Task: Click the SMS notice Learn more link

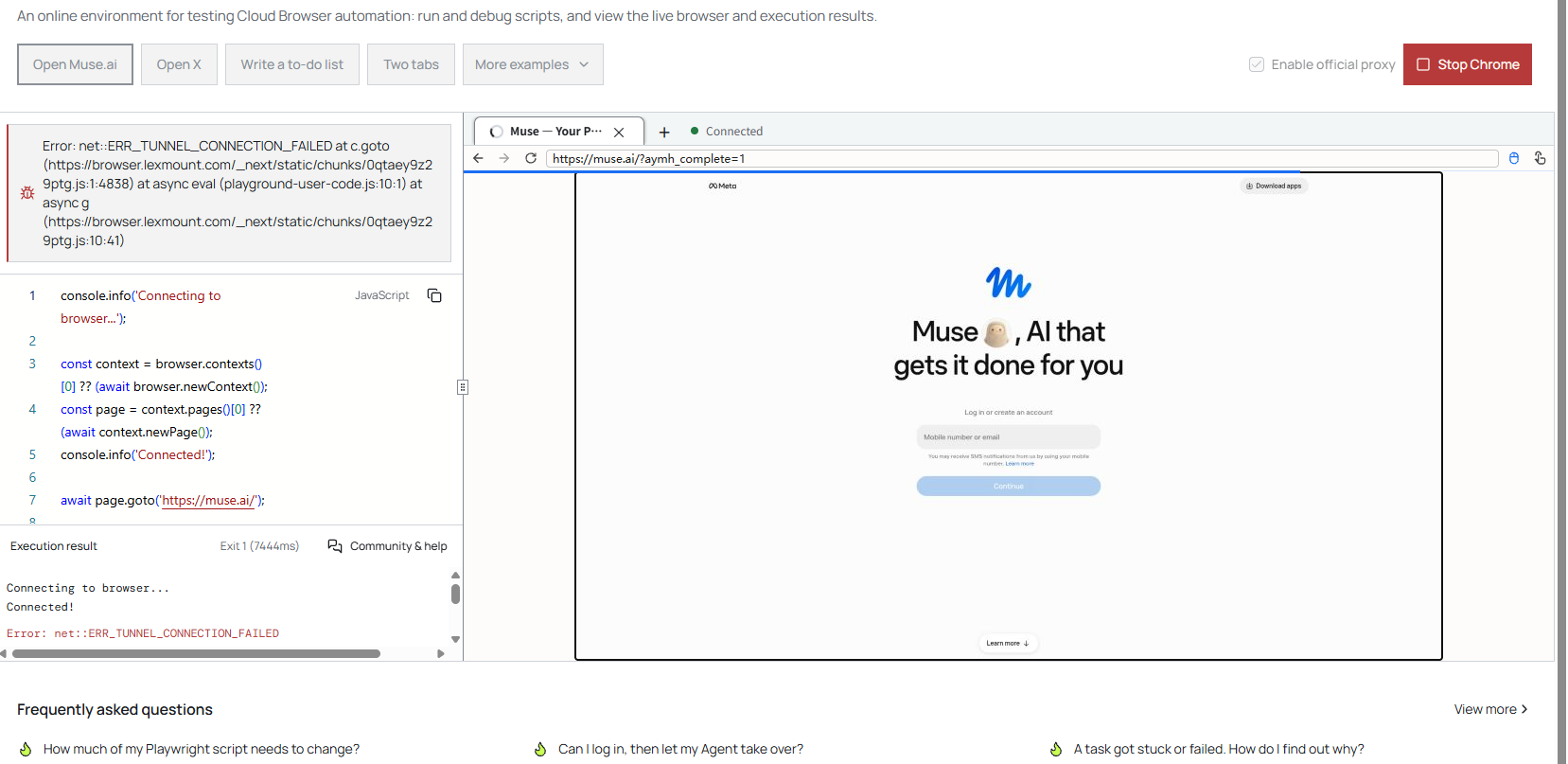Action: pyautogui.click(x=1020, y=464)
